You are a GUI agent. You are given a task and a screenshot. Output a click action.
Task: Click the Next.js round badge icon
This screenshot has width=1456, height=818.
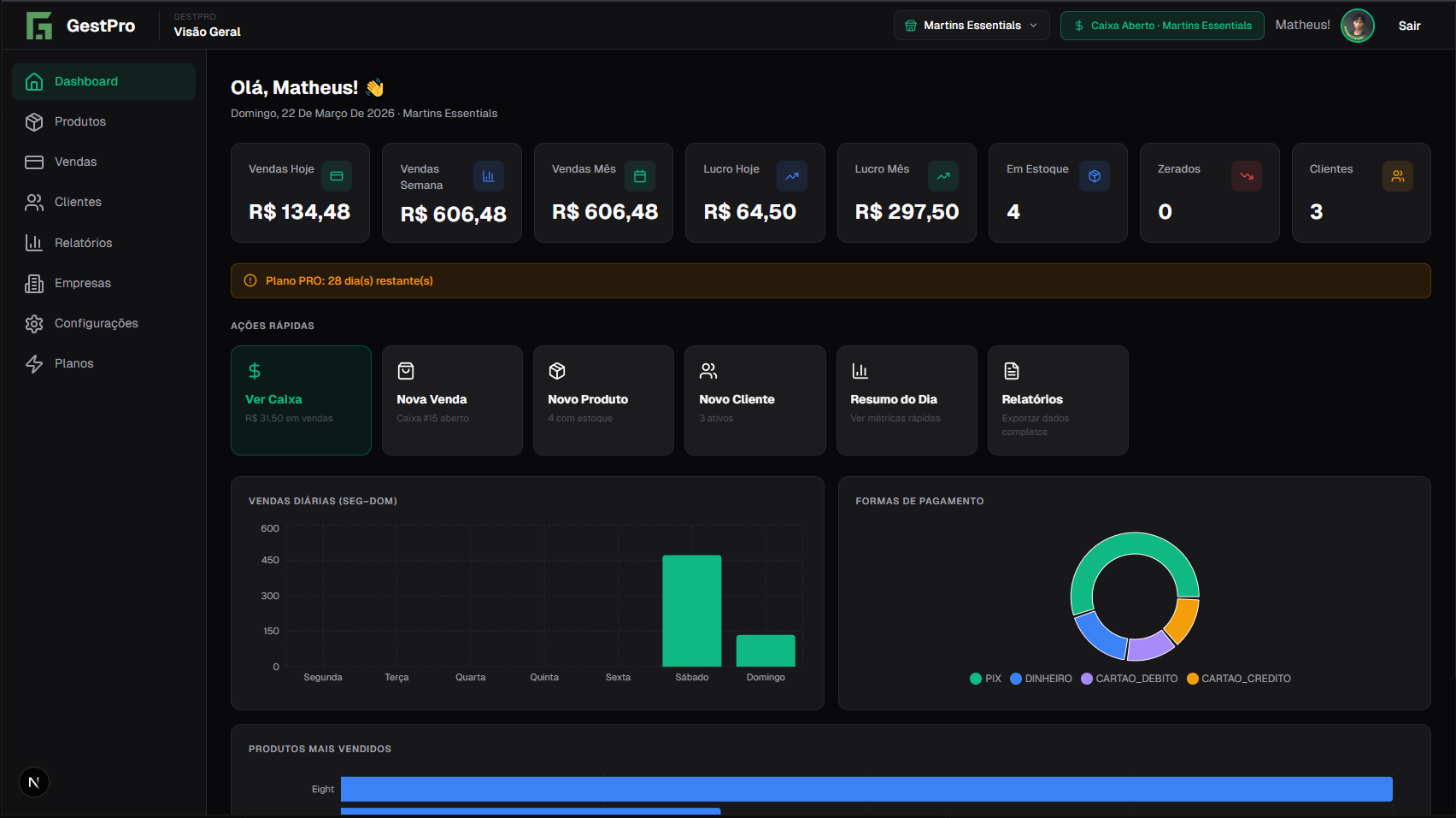[34, 782]
